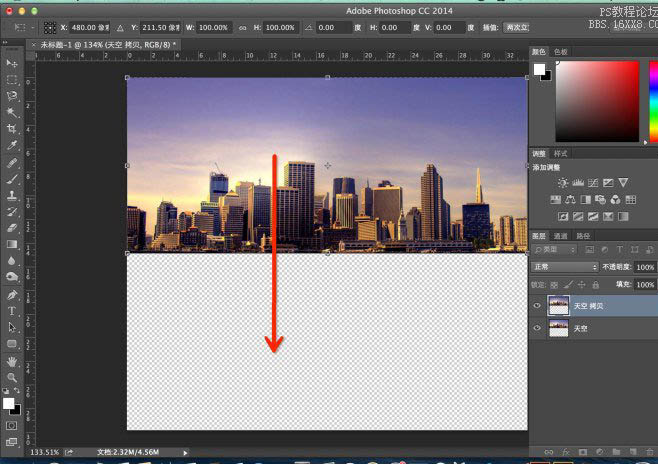Select the Magic Wand tool
Viewport: 658px width, 464px height.
click(12, 112)
